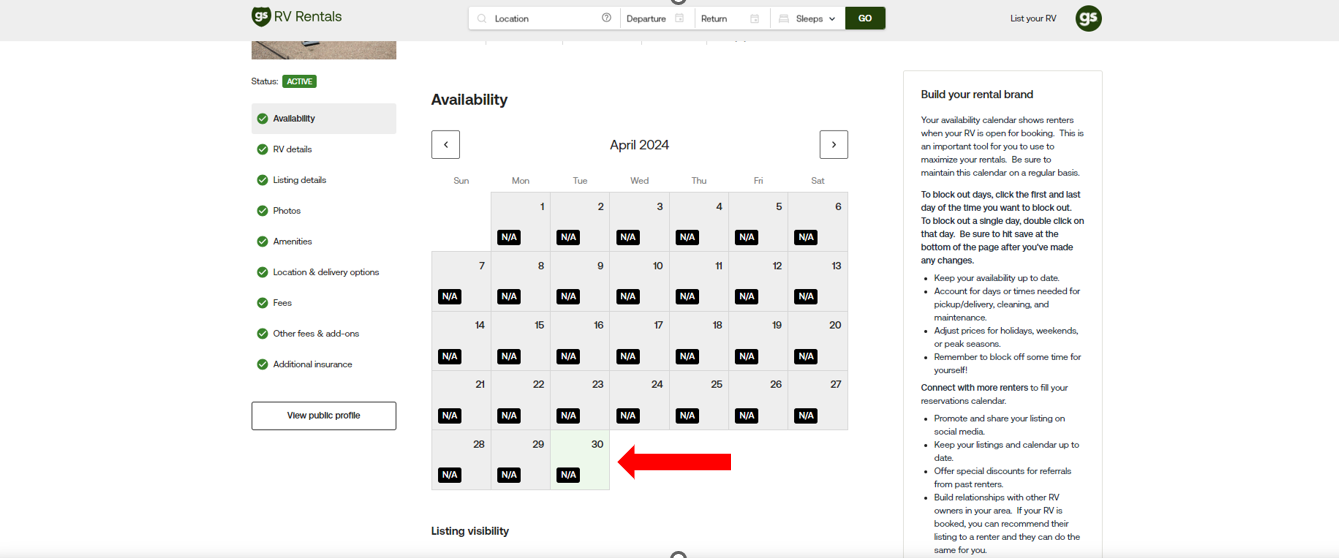Image resolution: width=1339 pixels, height=558 pixels.
Task: Open the Departure date calendar icon
Action: [x=680, y=18]
